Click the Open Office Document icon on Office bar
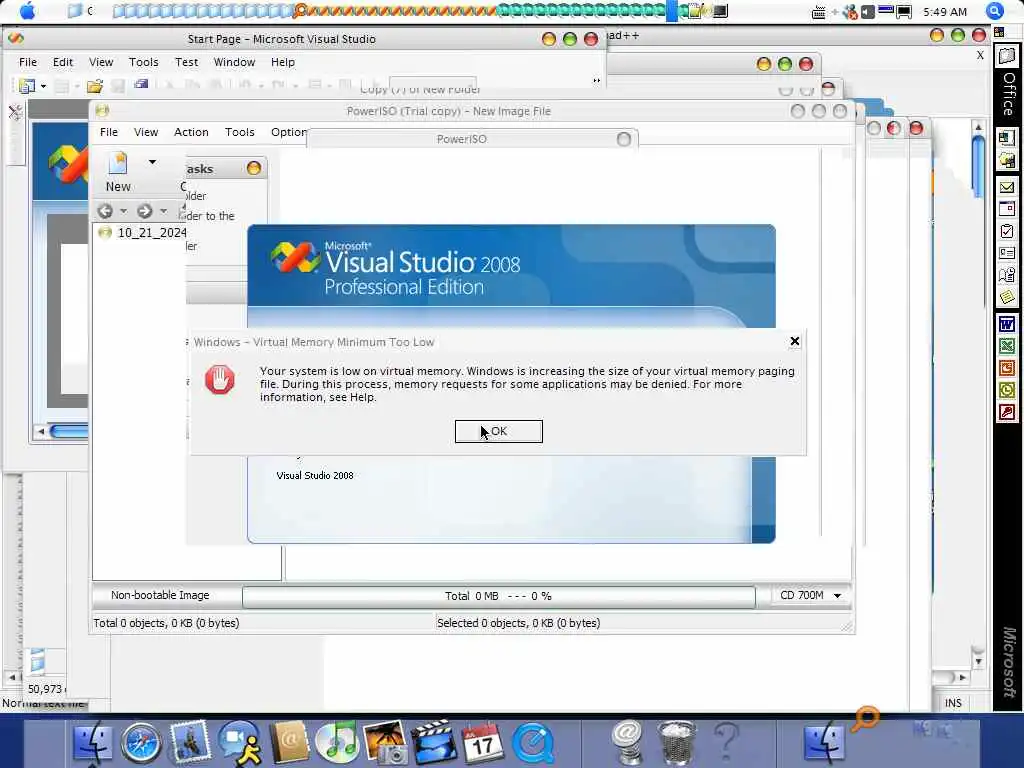The height and width of the screenshot is (768, 1024). click(1007, 160)
